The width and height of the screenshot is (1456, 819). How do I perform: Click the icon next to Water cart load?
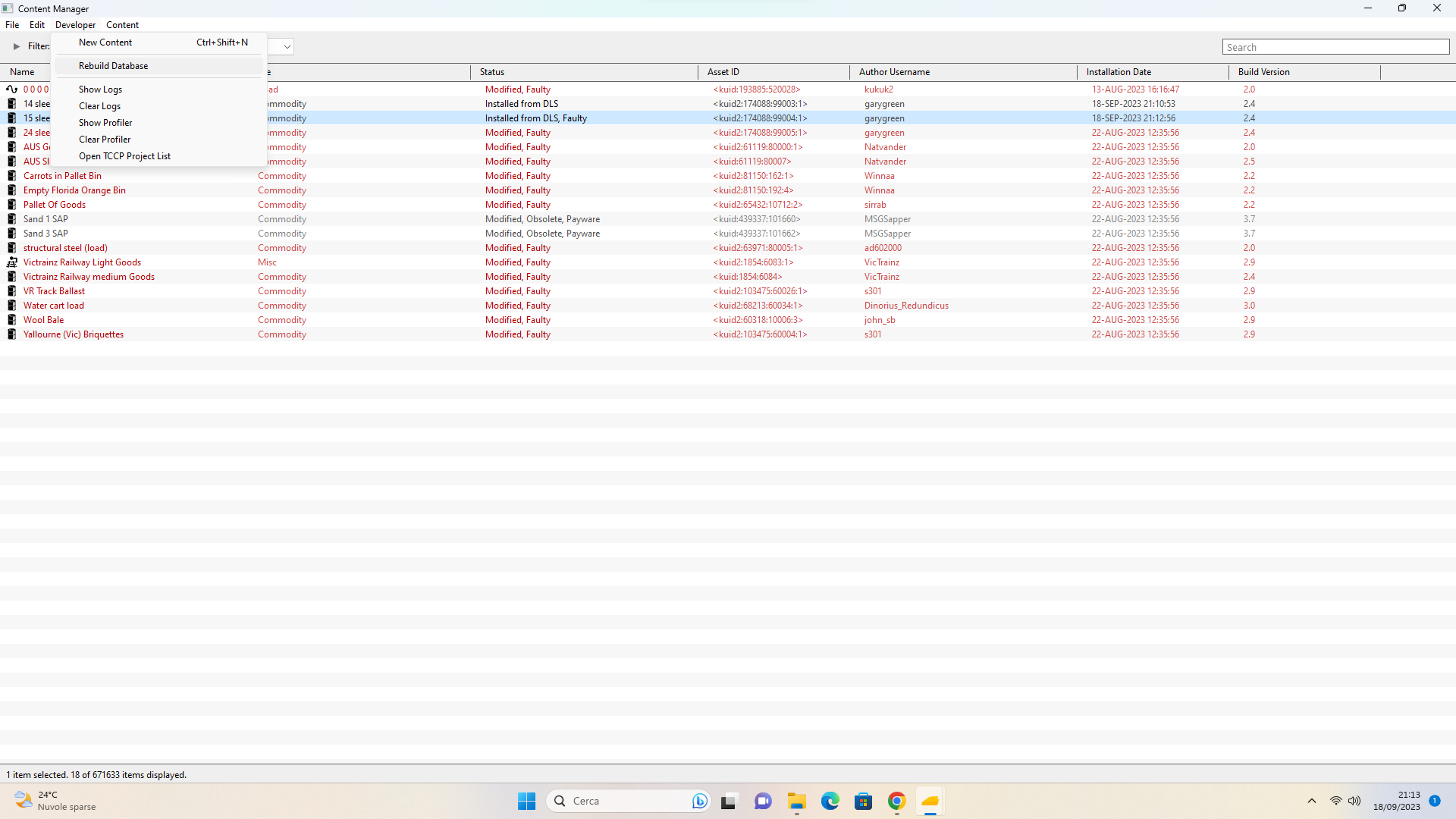tap(12, 306)
